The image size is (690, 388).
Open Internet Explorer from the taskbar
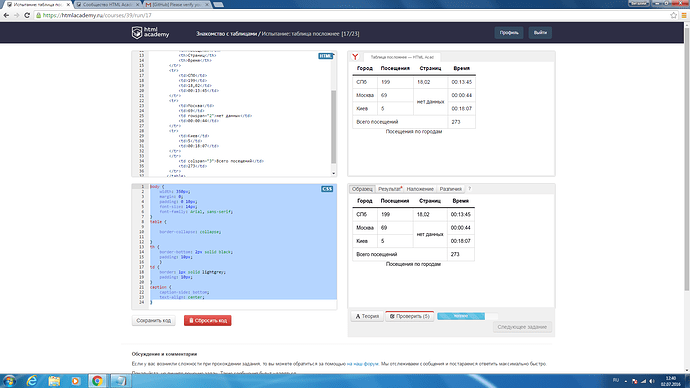tap(32, 381)
